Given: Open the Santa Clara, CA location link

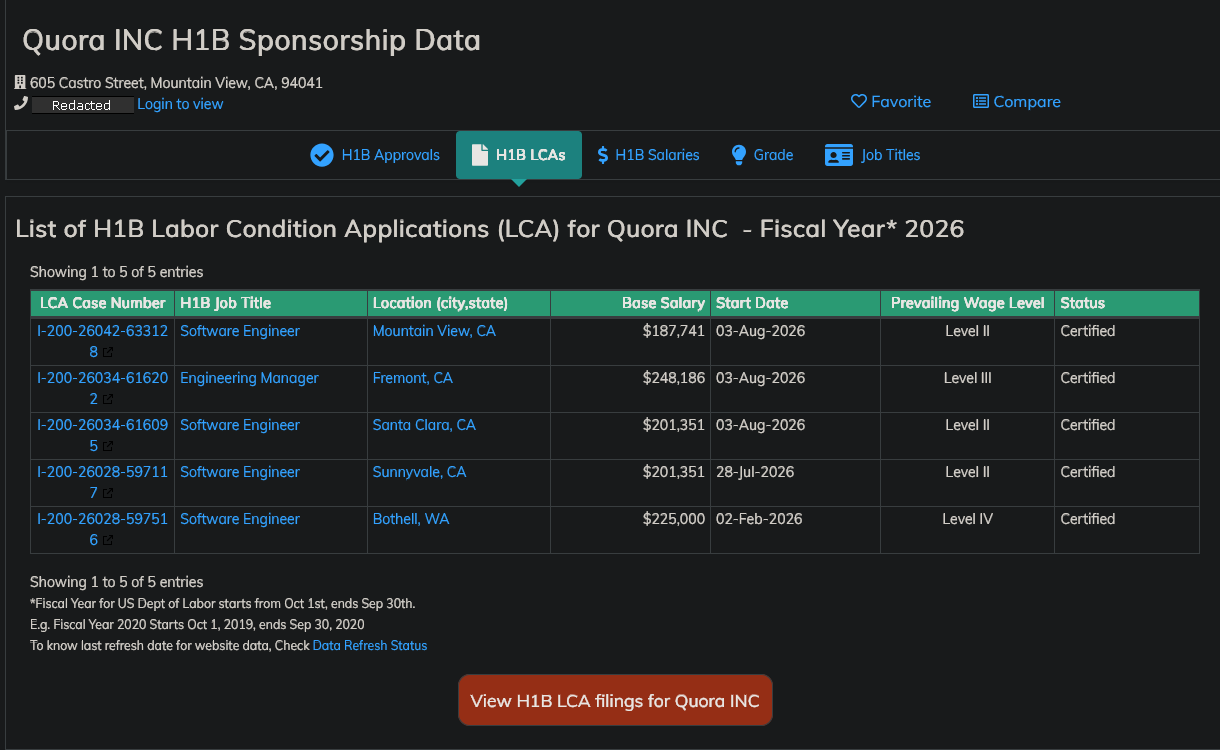Looking at the screenshot, I should click(424, 425).
